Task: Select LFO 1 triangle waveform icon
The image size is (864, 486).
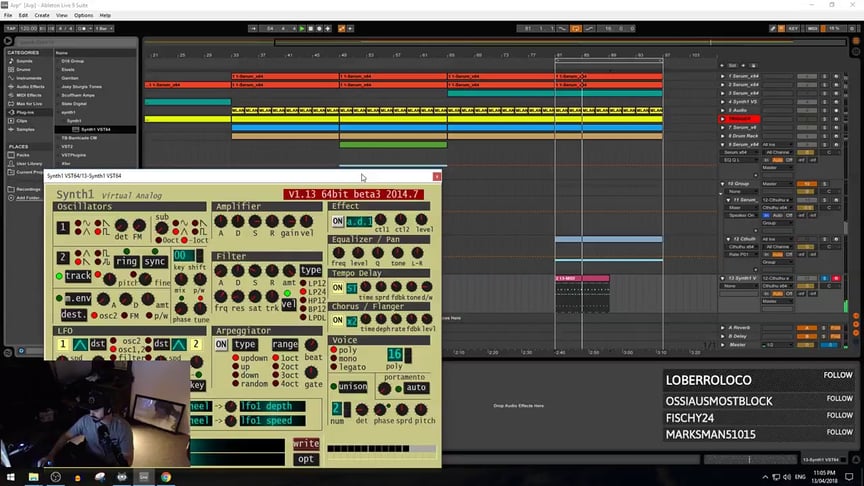Action: pos(80,345)
